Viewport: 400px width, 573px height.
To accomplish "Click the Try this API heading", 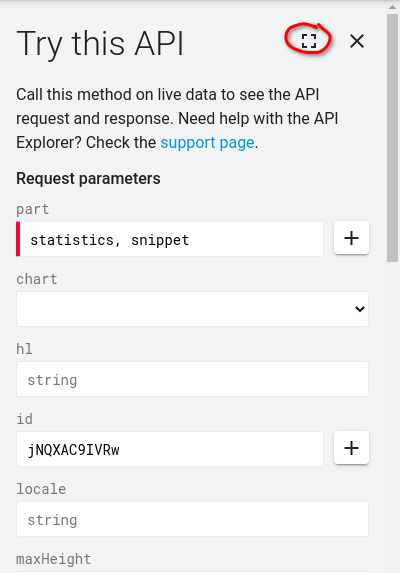I will pos(100,44).
